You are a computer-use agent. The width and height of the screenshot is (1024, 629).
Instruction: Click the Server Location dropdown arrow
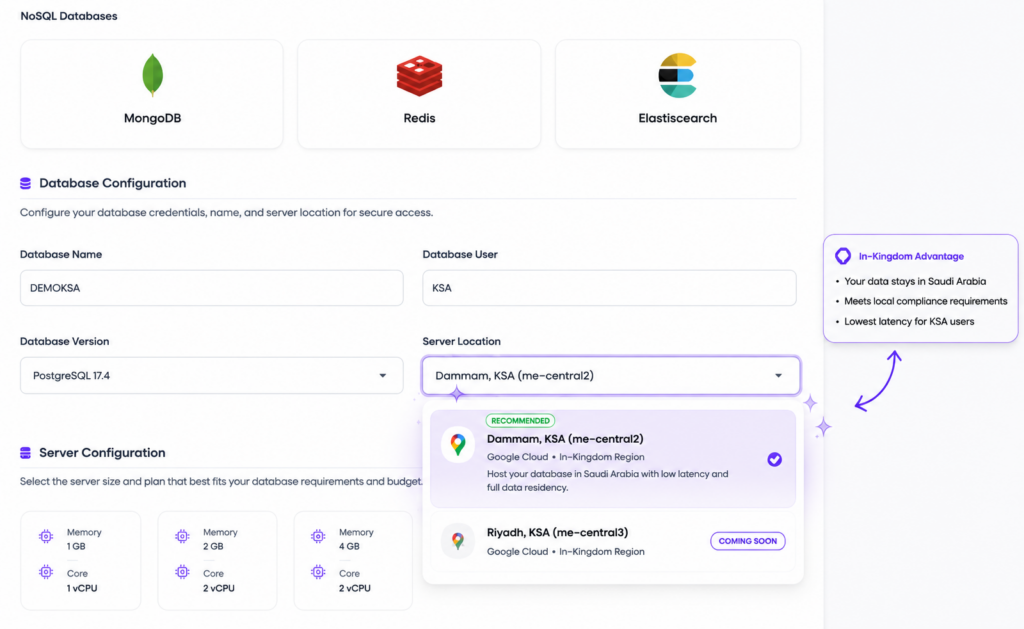[x=778, y=376]
